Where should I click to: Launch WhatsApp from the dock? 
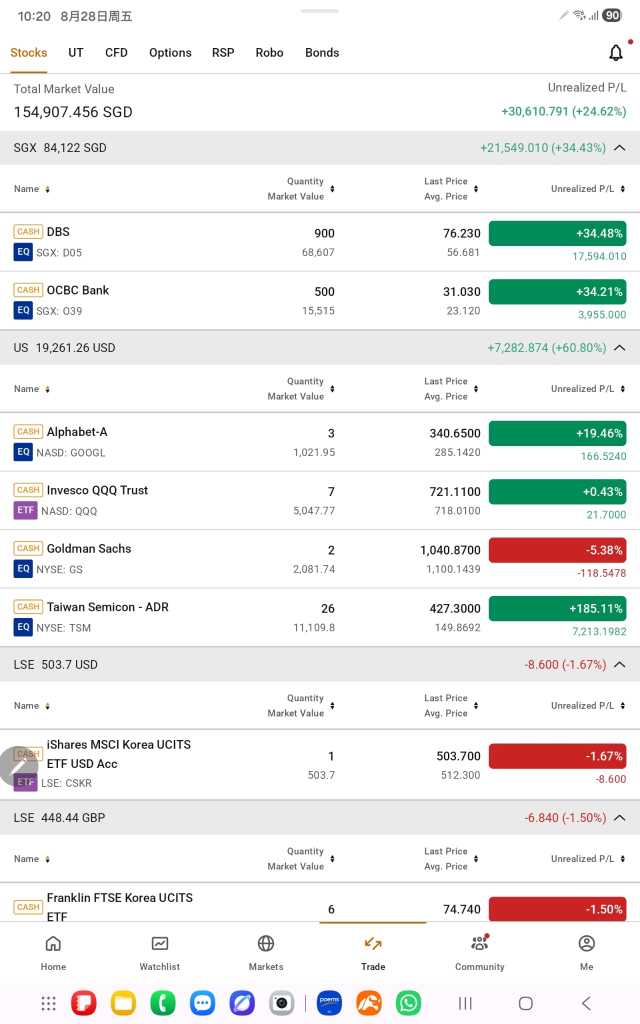click(408, 1002)
